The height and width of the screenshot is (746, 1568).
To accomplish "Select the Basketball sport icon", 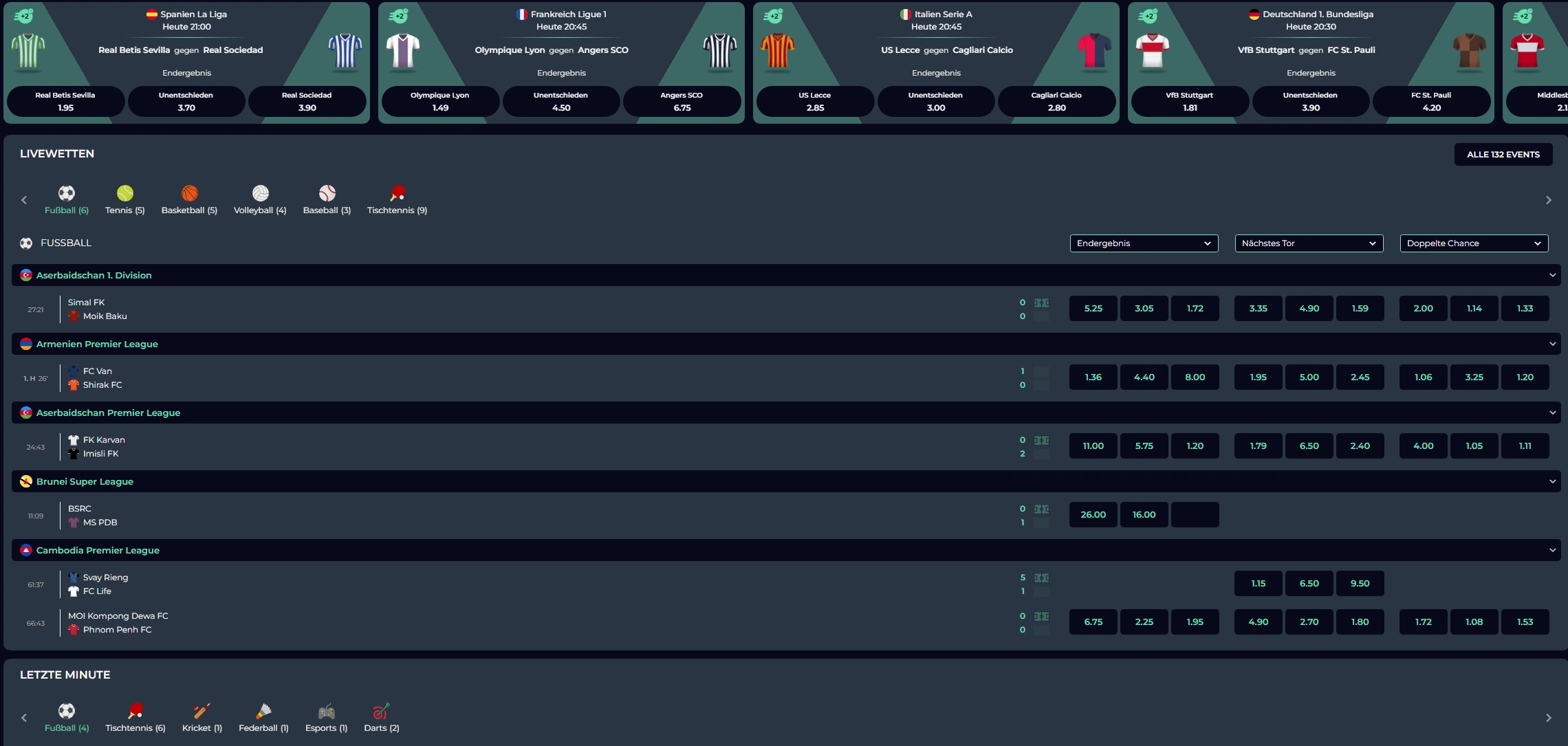I will [x=189, y=193].
